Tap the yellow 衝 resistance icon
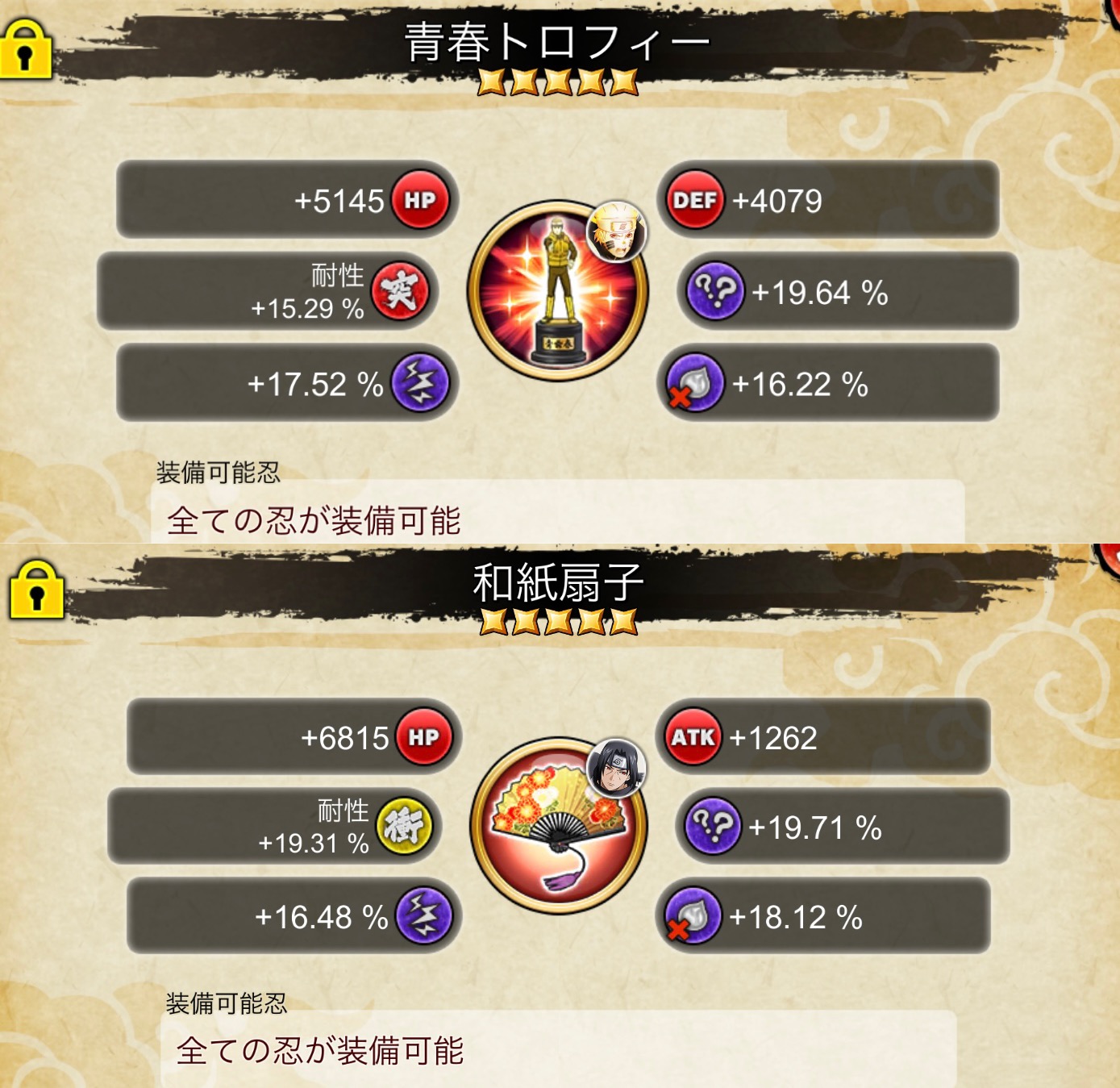This screenshot has width=1120, height=1088. point(404,826)
